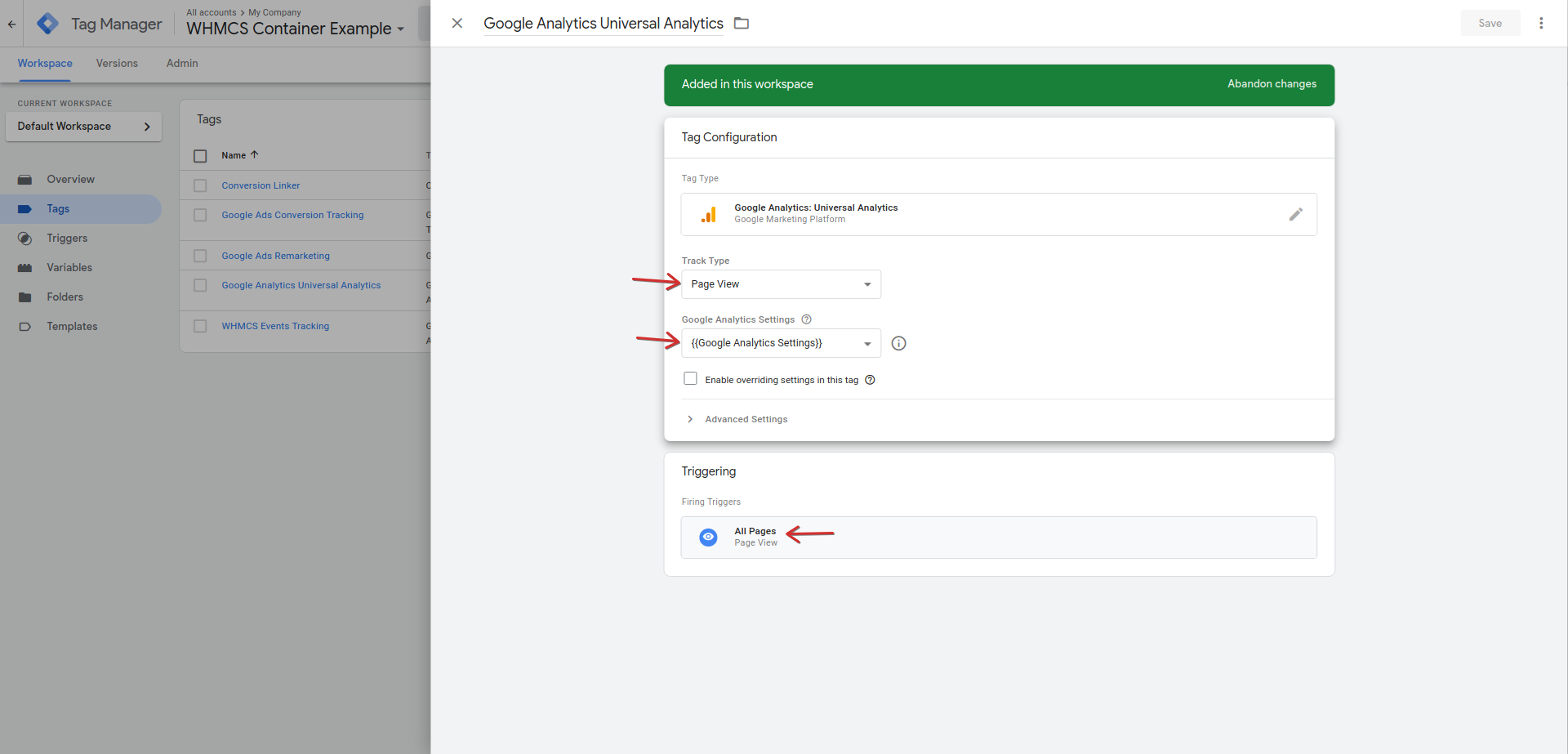Click the folder icon beside the tag name
This screenshot has height=754, width=1568.
point(742,24)
